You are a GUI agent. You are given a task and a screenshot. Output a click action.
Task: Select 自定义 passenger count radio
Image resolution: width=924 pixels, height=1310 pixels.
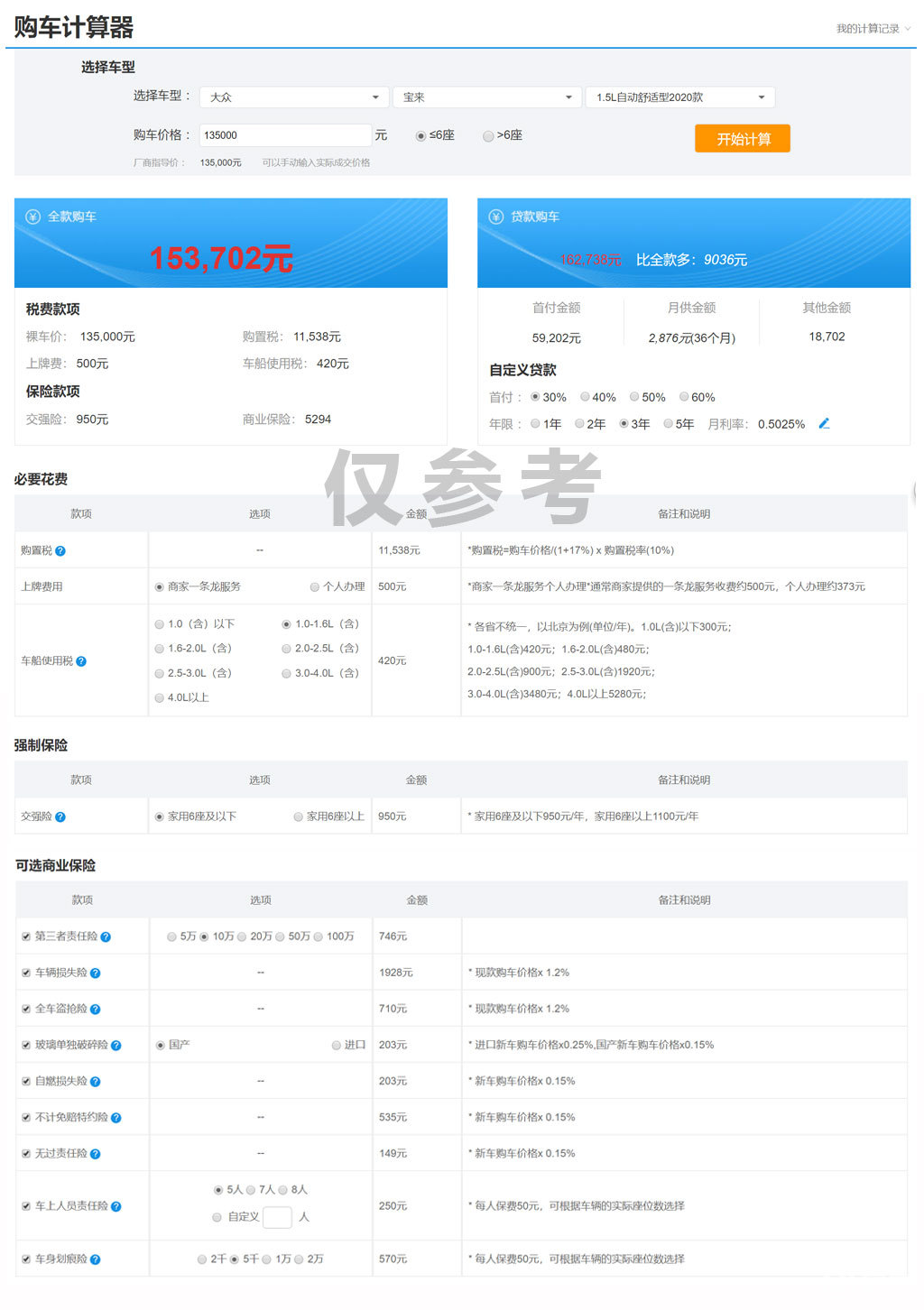click(217, 1218)
